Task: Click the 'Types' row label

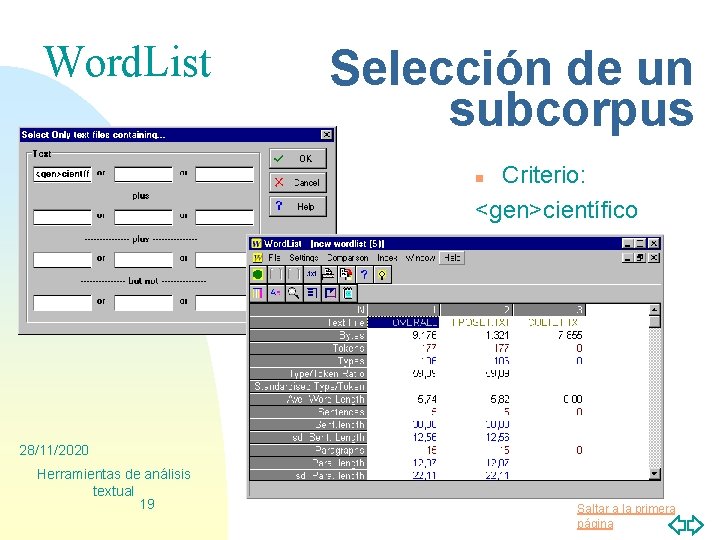Action: coord(308,361)
